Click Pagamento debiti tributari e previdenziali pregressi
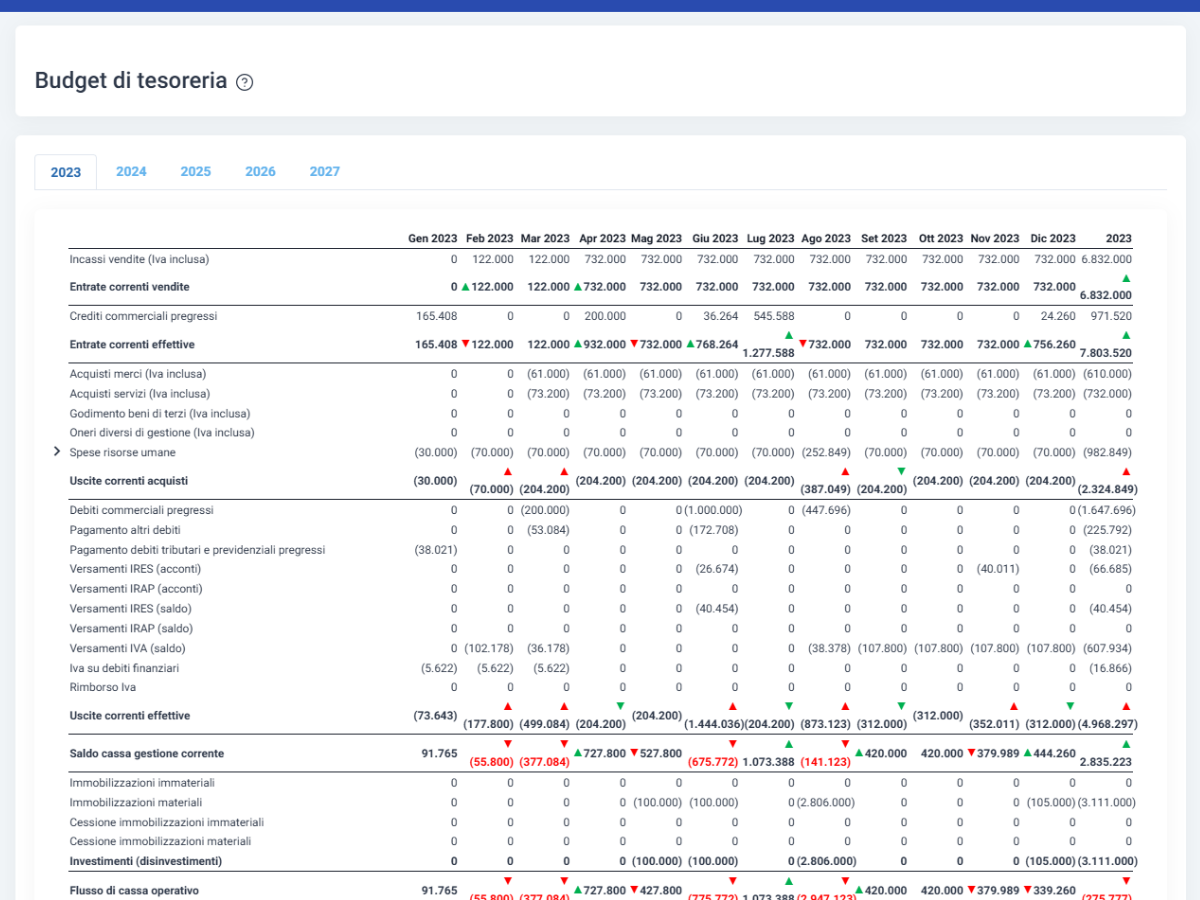This screenshot has width=1200, height=900. 197,550
